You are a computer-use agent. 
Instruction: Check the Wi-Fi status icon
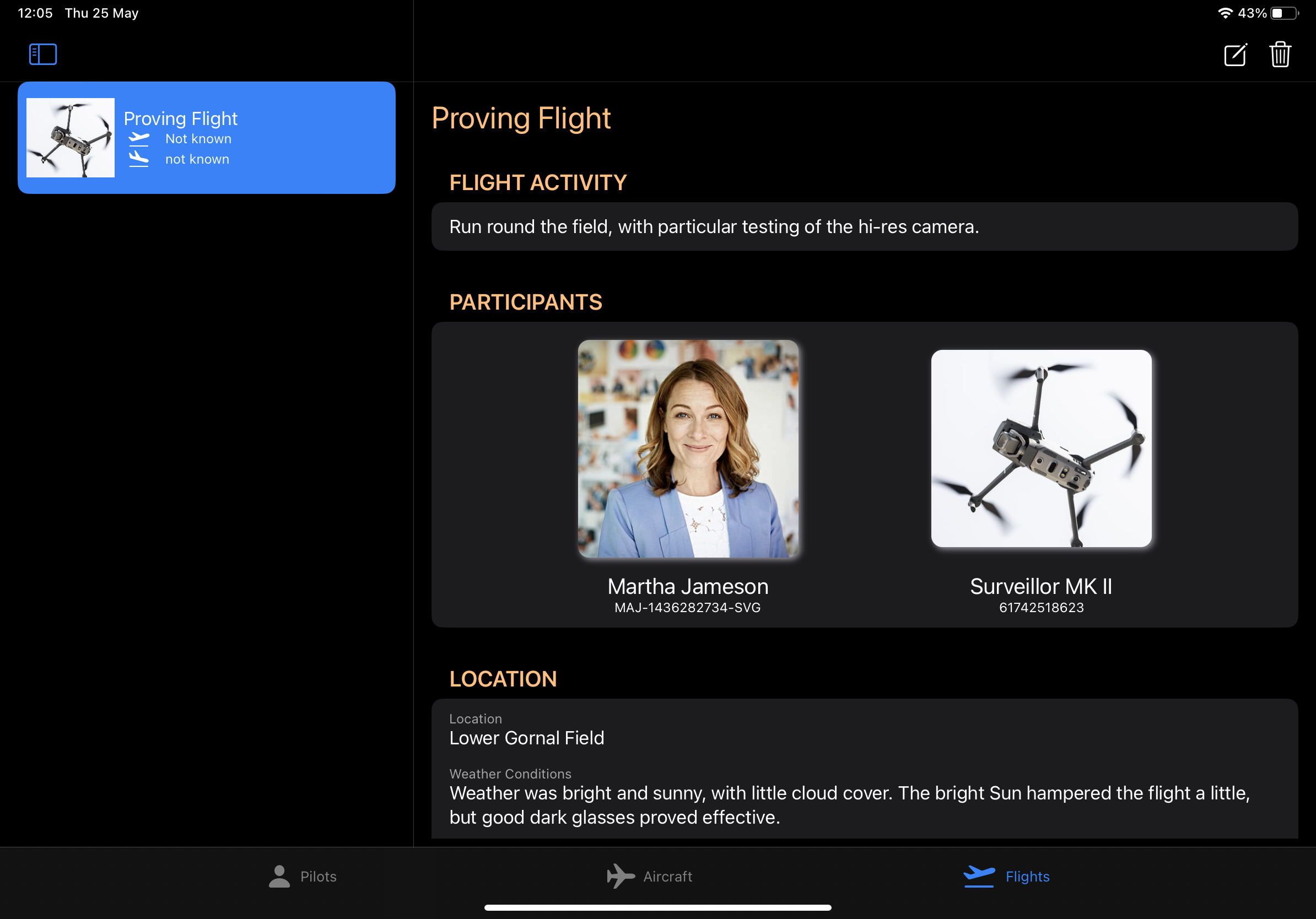(1225, 13)
